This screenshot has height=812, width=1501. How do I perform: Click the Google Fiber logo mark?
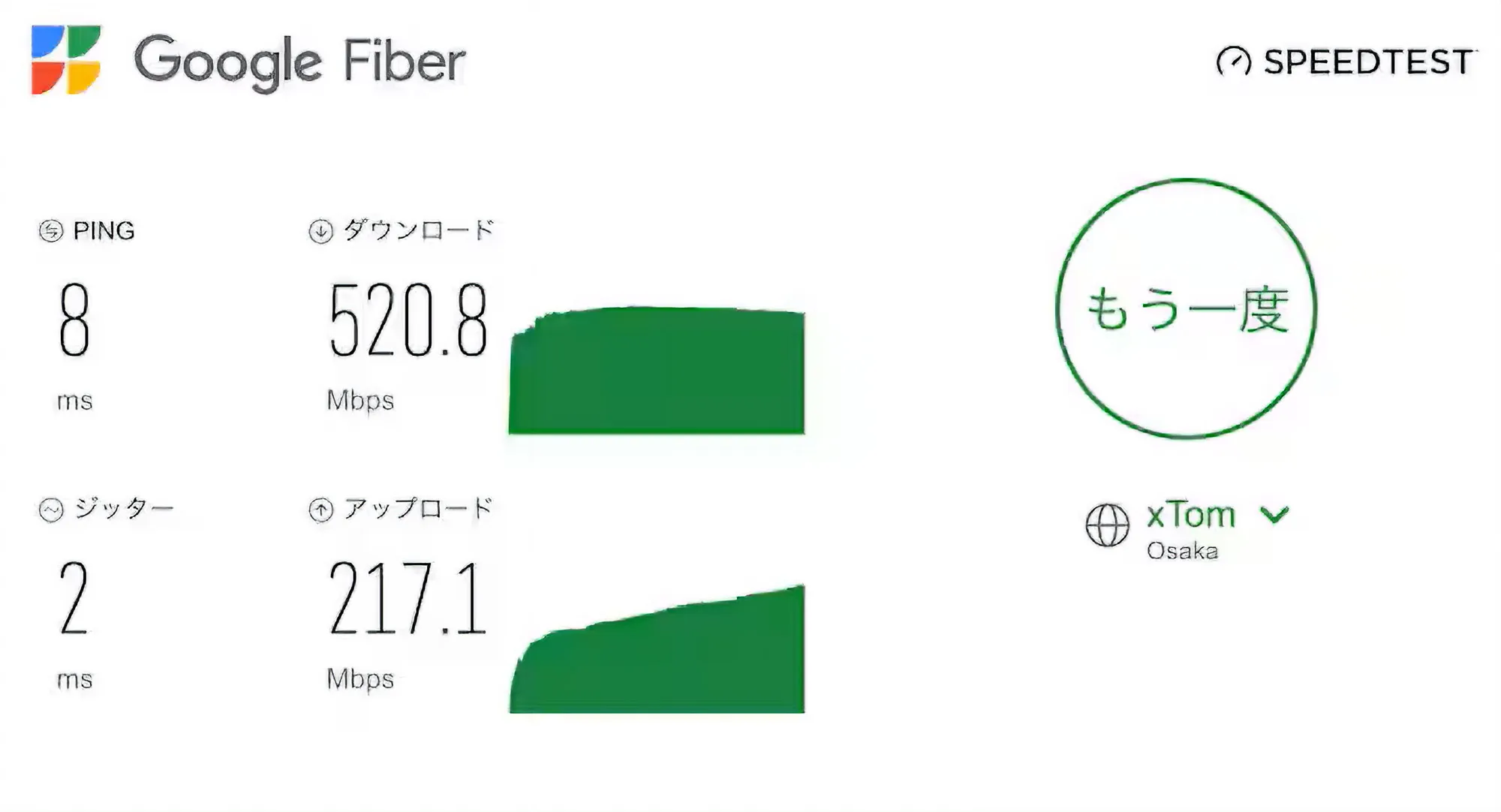[x=64, y=60]
